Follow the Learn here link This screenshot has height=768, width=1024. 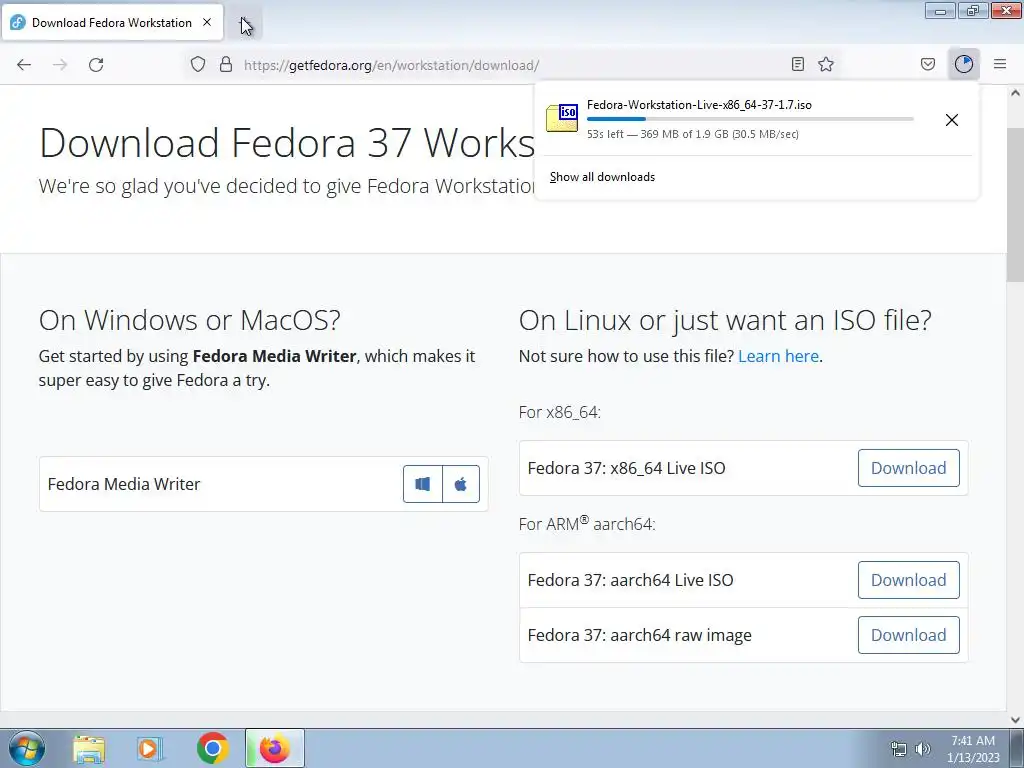[x=778, y=356]
